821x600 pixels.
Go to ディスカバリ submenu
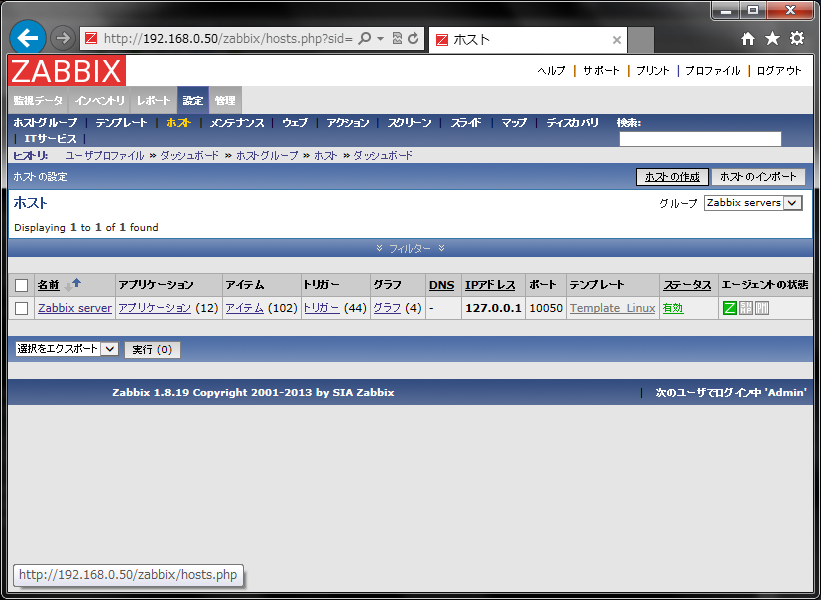(x=572, y=123)
